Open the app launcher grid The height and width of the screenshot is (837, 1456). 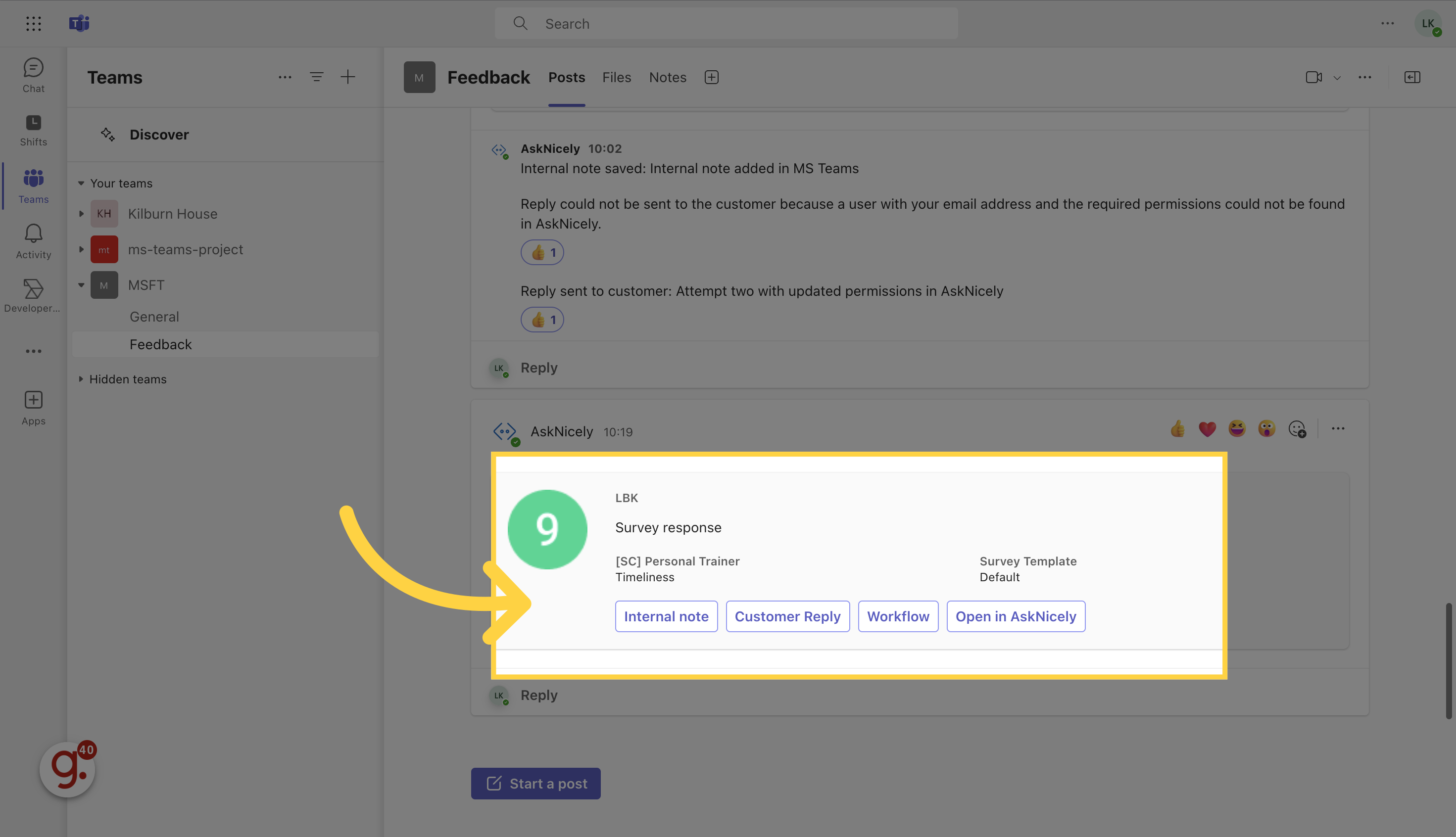[x=33, y=24]
